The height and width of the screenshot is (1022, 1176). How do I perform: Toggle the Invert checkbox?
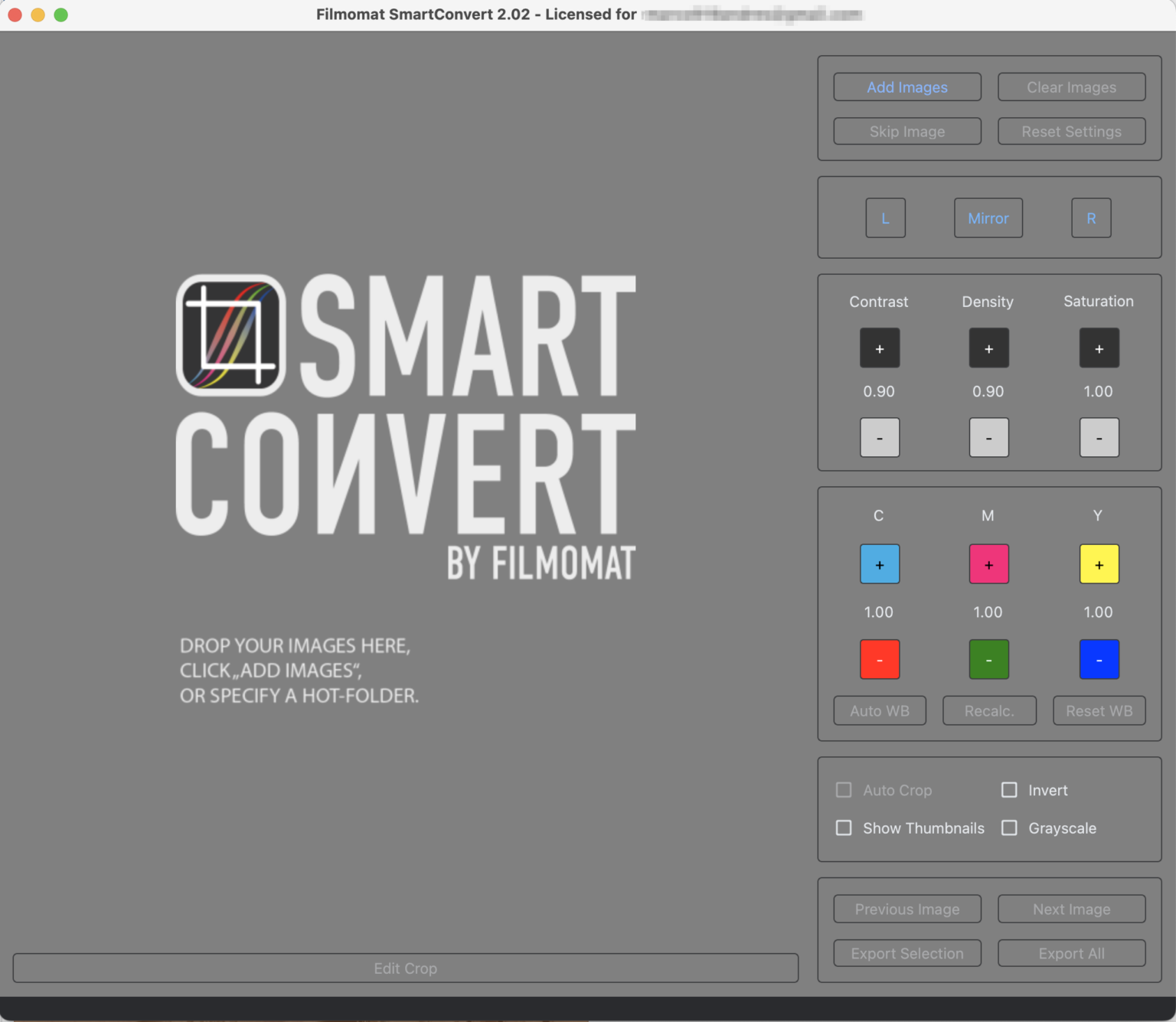(1008, 790)
